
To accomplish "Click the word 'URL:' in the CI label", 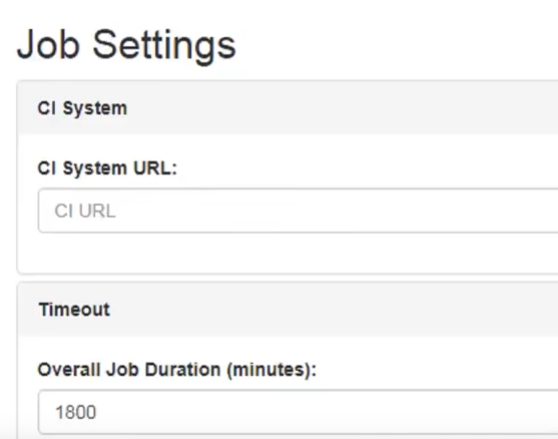I will tap(155, 168).
